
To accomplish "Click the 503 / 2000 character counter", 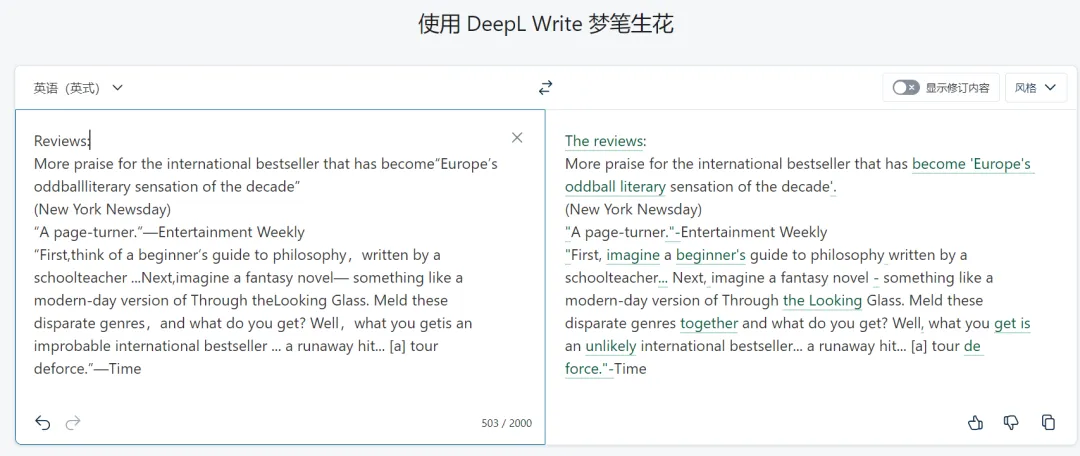I will [506, 423].
